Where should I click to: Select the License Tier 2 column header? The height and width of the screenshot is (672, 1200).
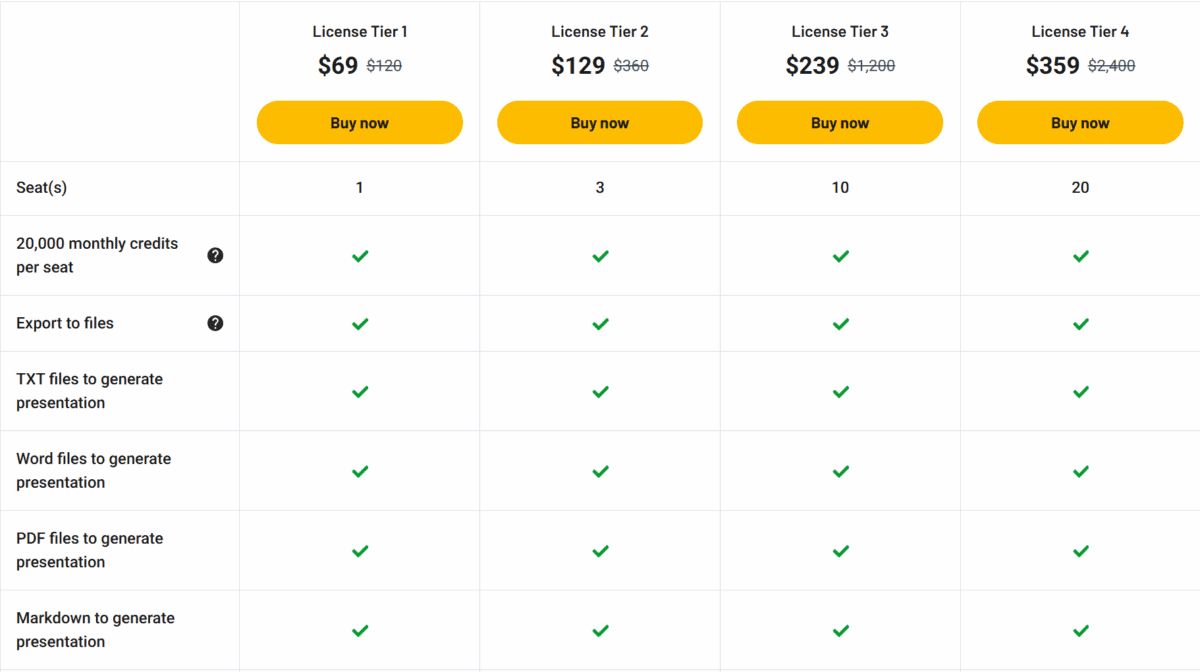pyautogui.click(x=599, y=31)
